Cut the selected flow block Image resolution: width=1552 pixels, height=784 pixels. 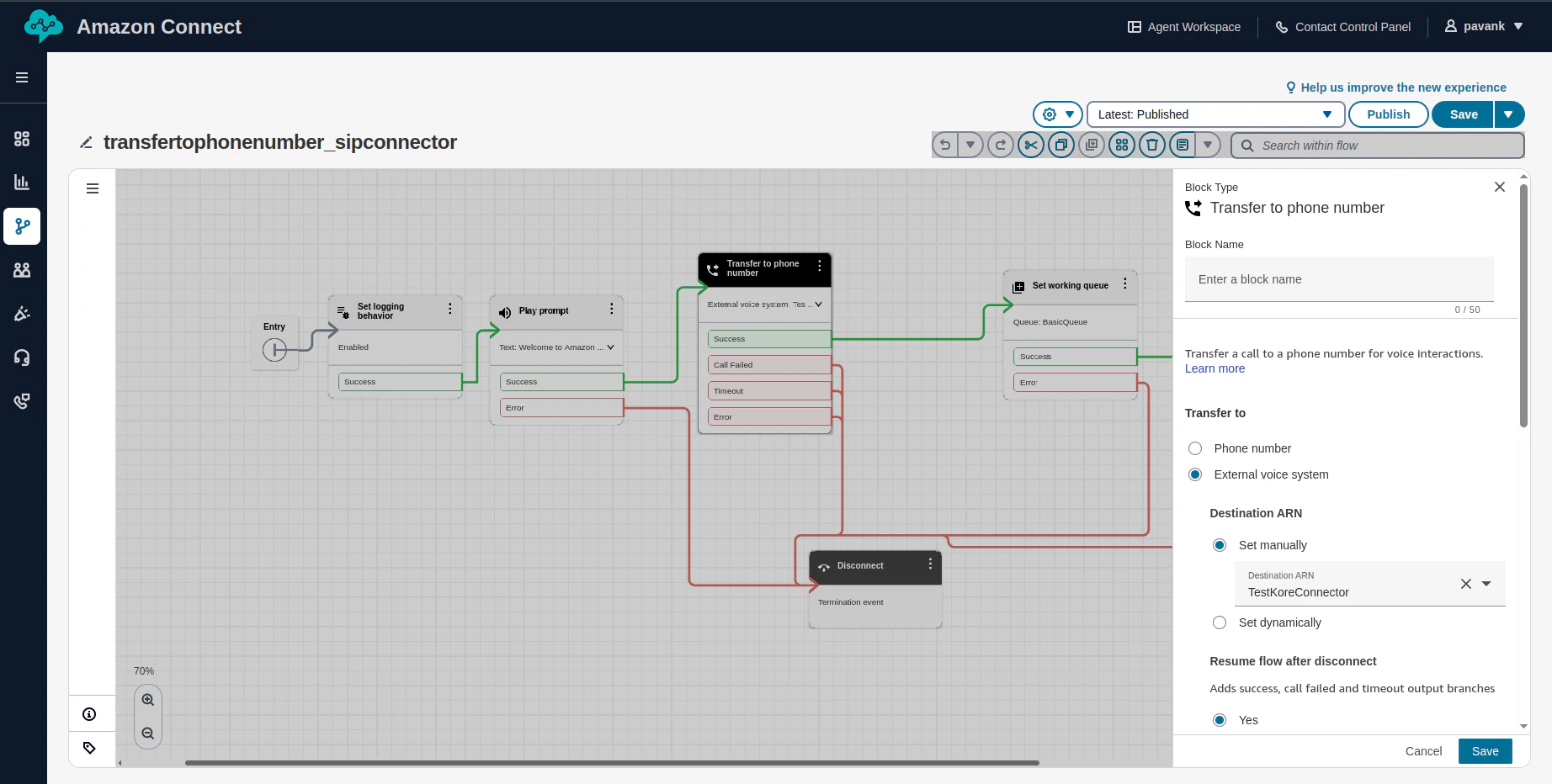click(x=1030, y=144)
